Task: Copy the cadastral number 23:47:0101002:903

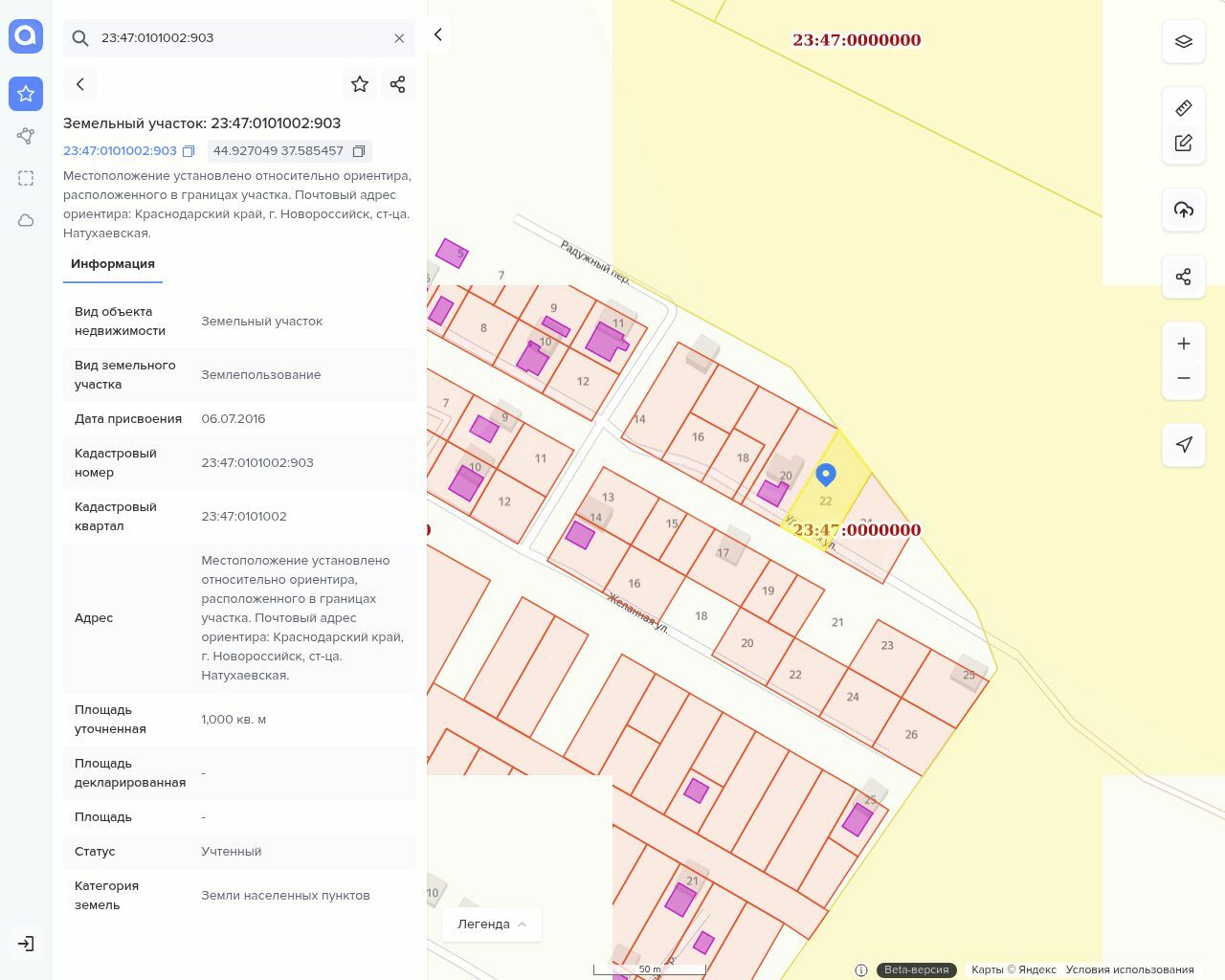Action: [189, 151]
